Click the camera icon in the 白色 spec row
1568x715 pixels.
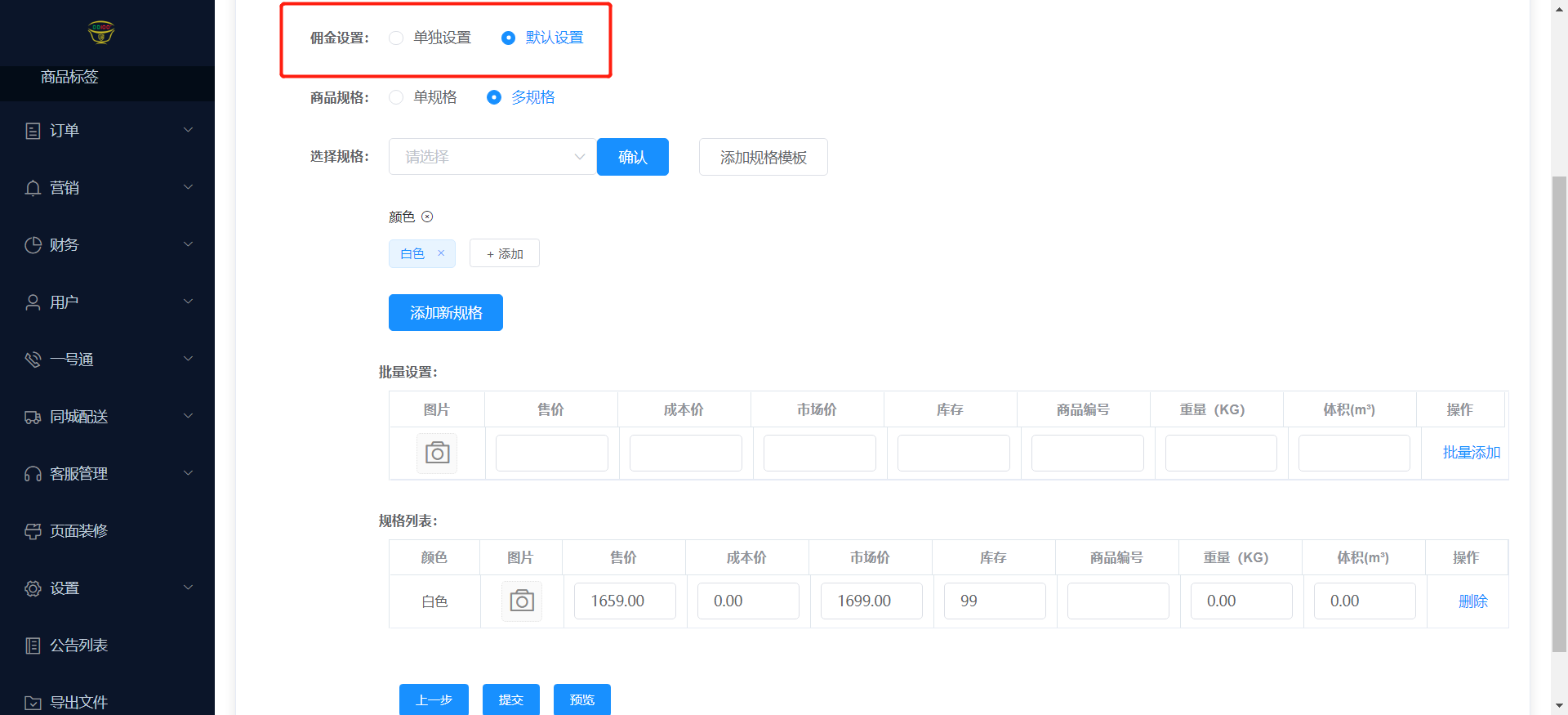[522, 601]
